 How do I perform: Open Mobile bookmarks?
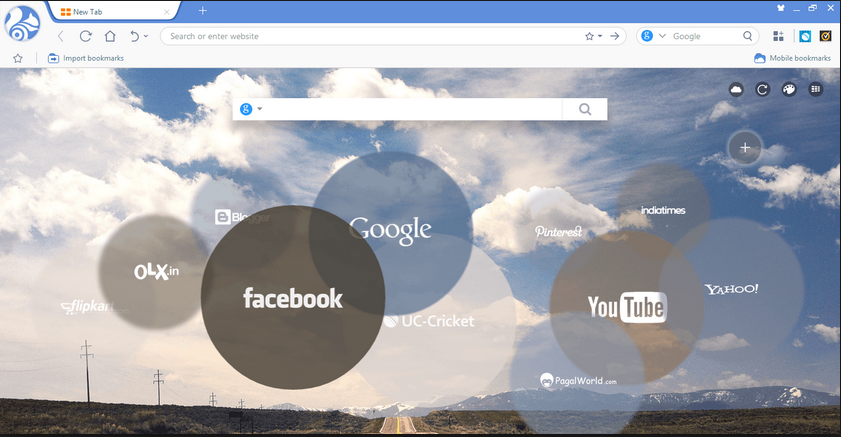pyautogui.click(x=792, y=58)
